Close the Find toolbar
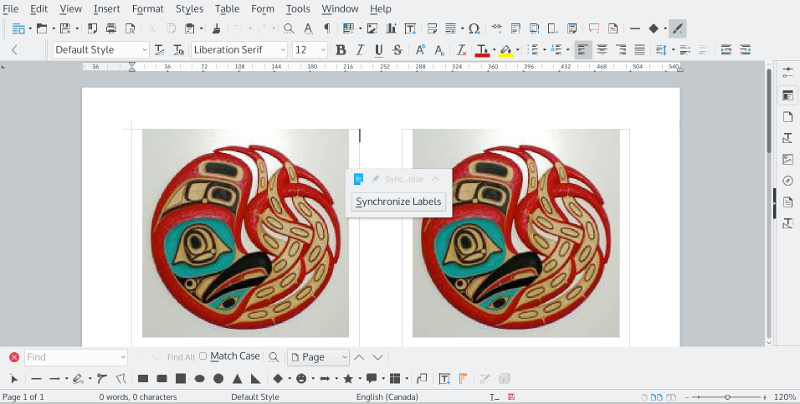 coord(14,357)
